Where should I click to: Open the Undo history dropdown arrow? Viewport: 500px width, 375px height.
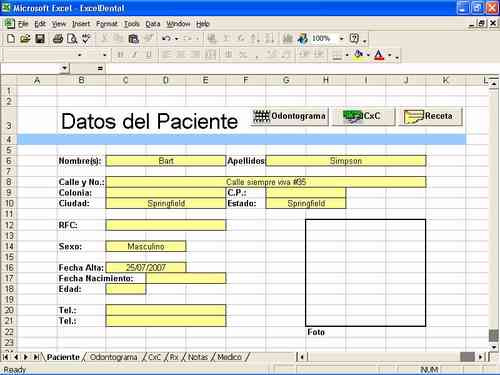tap(176, 39)
